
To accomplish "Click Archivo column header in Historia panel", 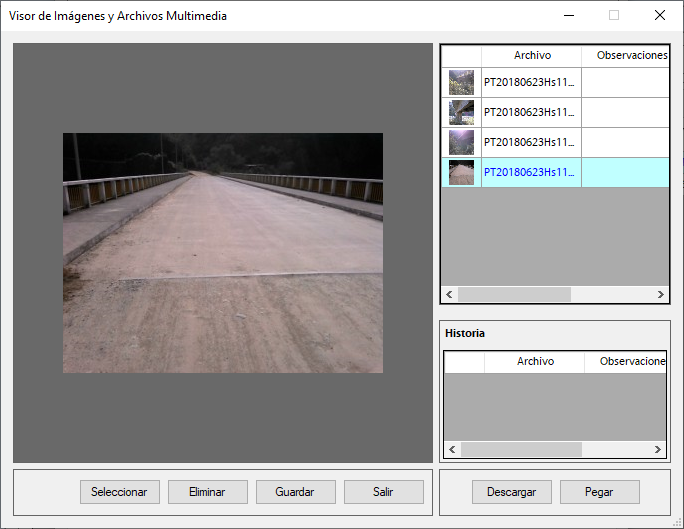I will click(534, 362).
